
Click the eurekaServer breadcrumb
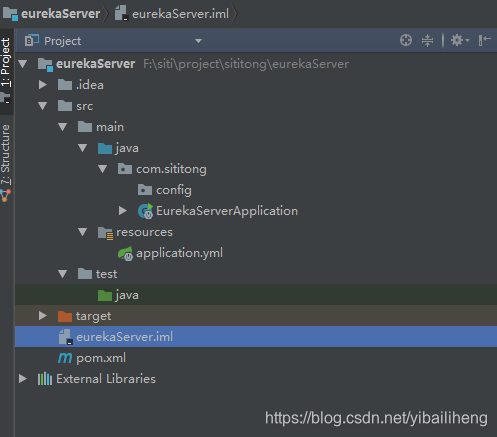click(61, 14)
